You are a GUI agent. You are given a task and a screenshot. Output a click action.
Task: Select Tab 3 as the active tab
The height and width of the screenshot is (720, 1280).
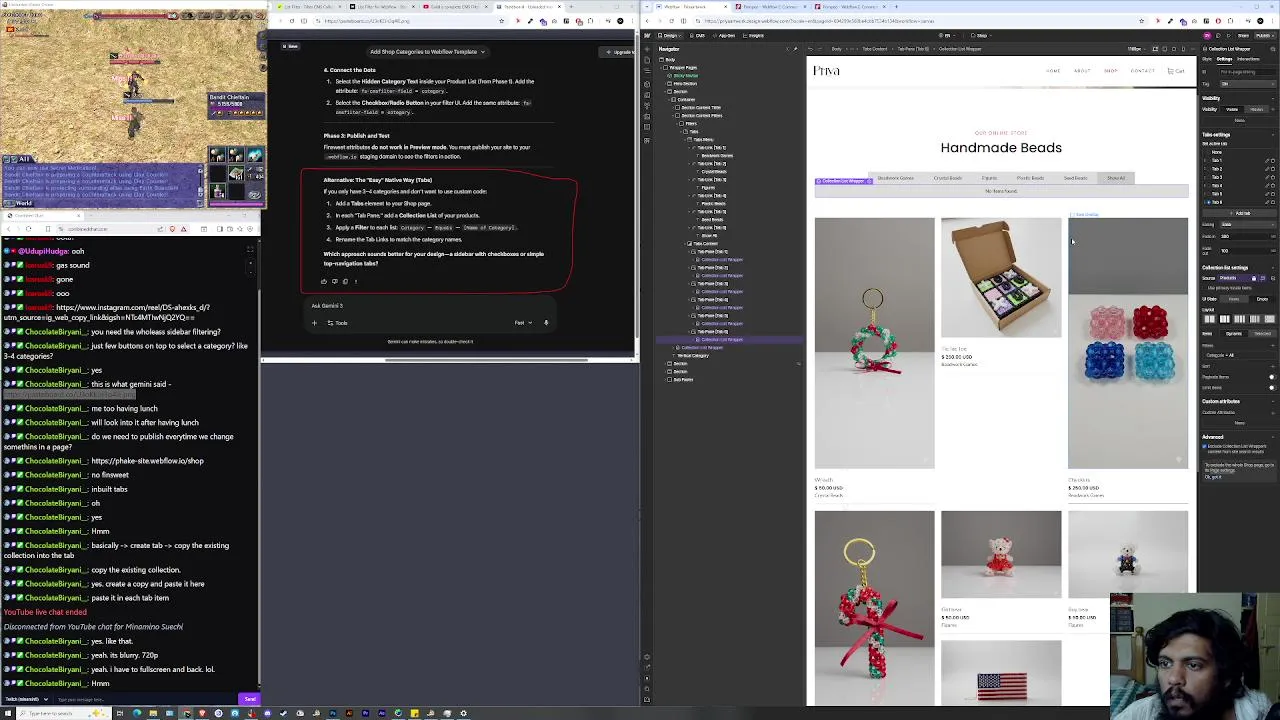click(x=1216, y=177)
